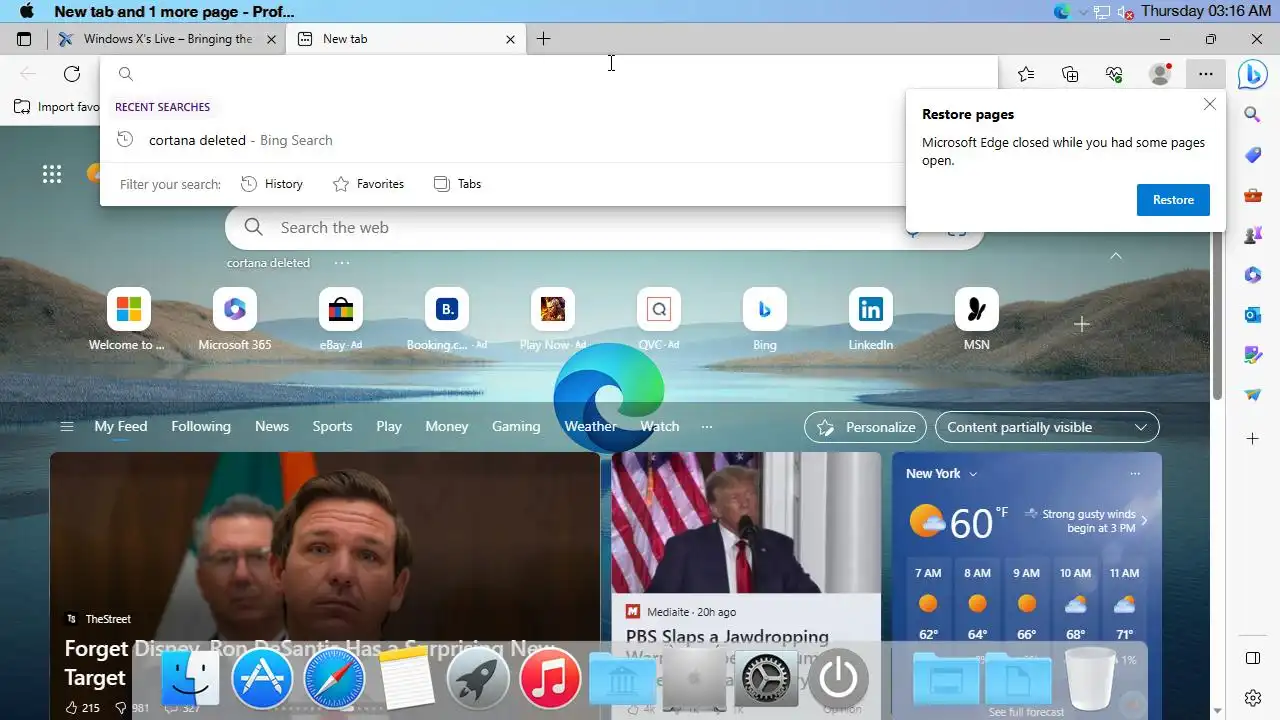Add a new quick link site
Screen dimensions: 1280x720
pyautogui.click(x=1081, y=324)
